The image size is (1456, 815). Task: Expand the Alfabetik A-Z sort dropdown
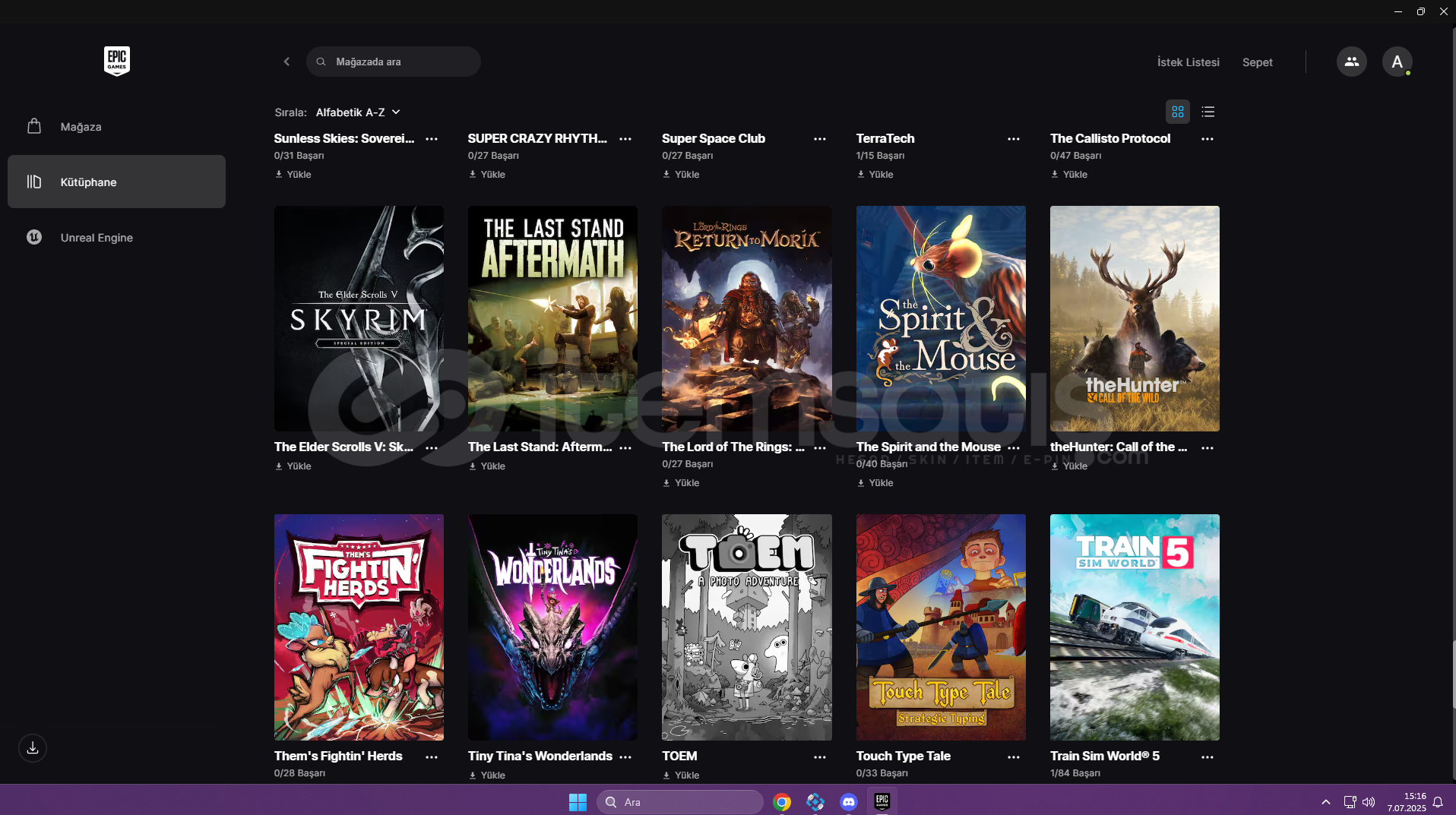point(358,112)
